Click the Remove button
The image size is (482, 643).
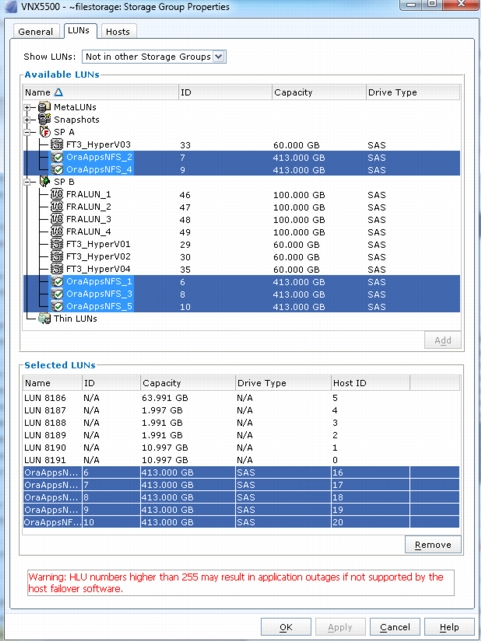coord(433,545)
